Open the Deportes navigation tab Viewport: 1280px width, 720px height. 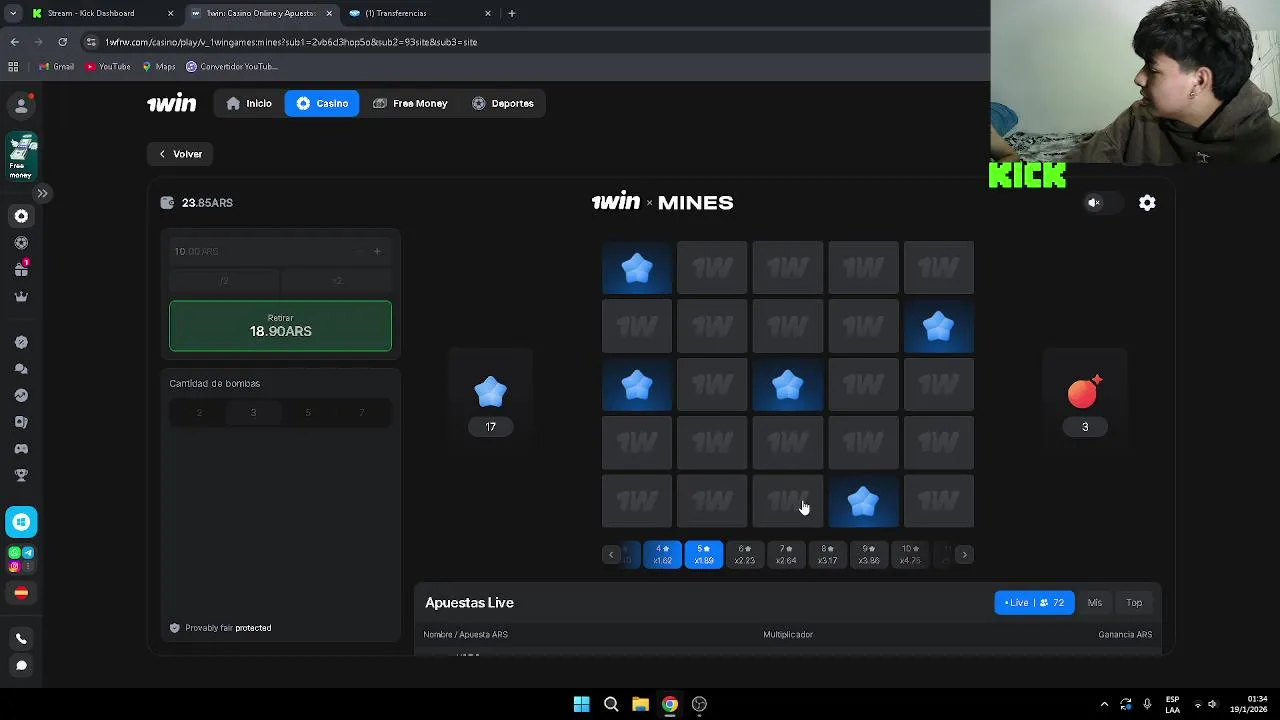coord(503,103)
